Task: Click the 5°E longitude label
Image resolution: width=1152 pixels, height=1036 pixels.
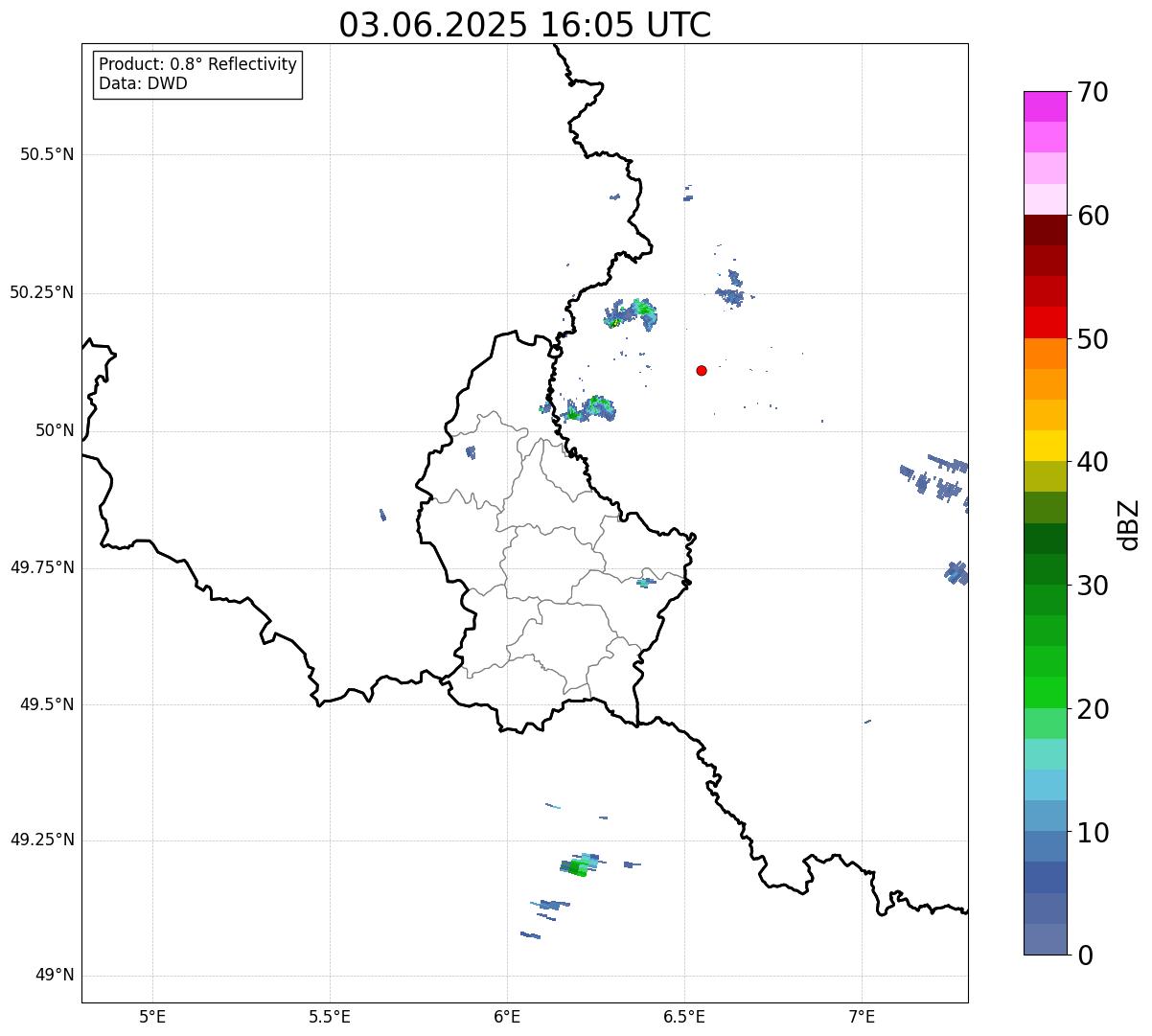Action: (x=152, y=1016)
